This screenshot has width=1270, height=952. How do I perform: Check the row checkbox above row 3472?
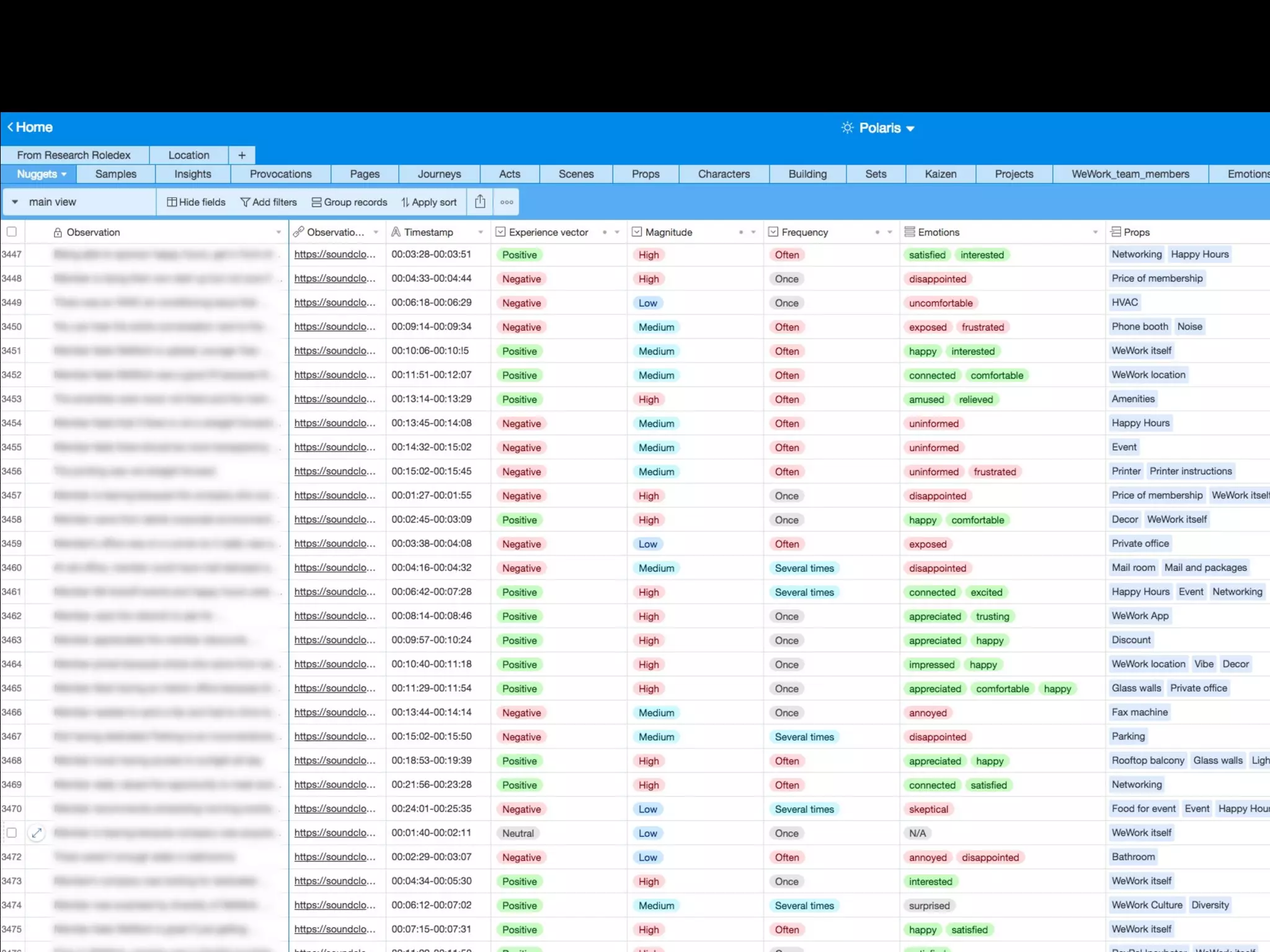tap(12, 833)
